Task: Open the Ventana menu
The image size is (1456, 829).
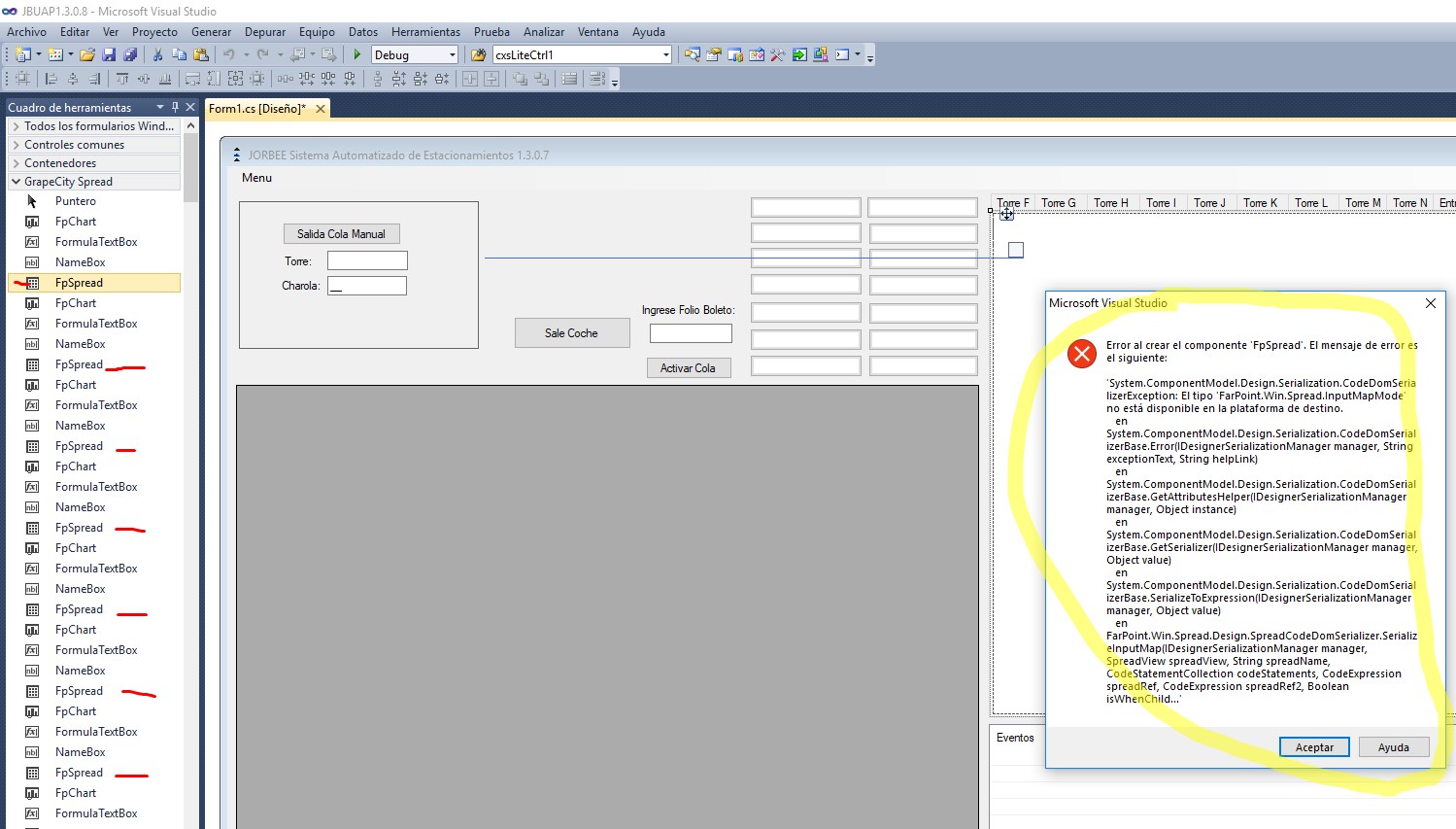Action: (x=598, y=32)
